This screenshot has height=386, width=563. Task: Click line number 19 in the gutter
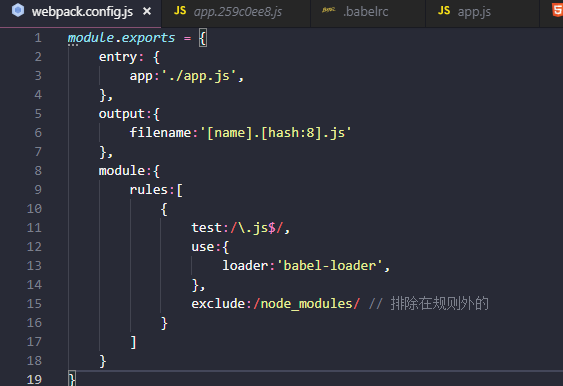click(34, 380)
